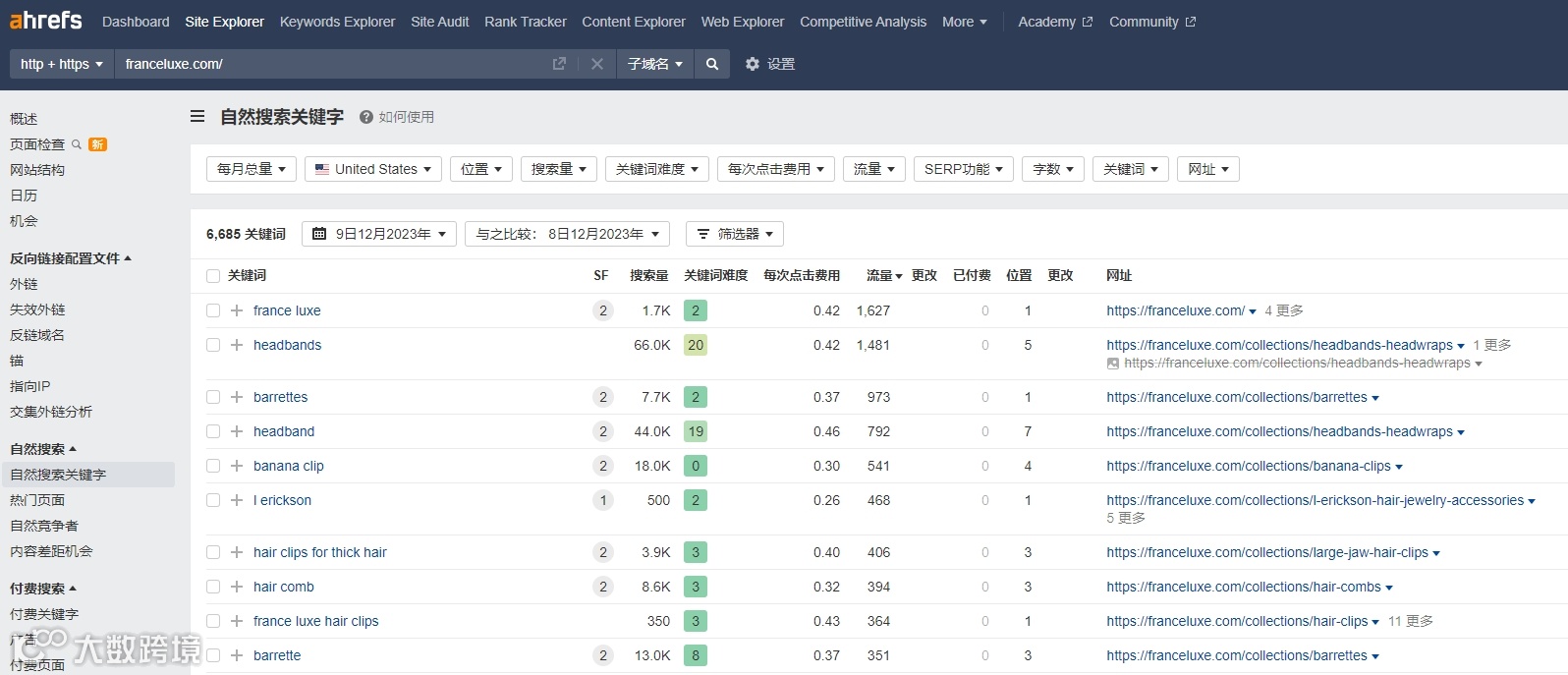Screen dimensions: 1568x675
Task: Check the hair comb row checkbox
Action: tap(213, 587)
